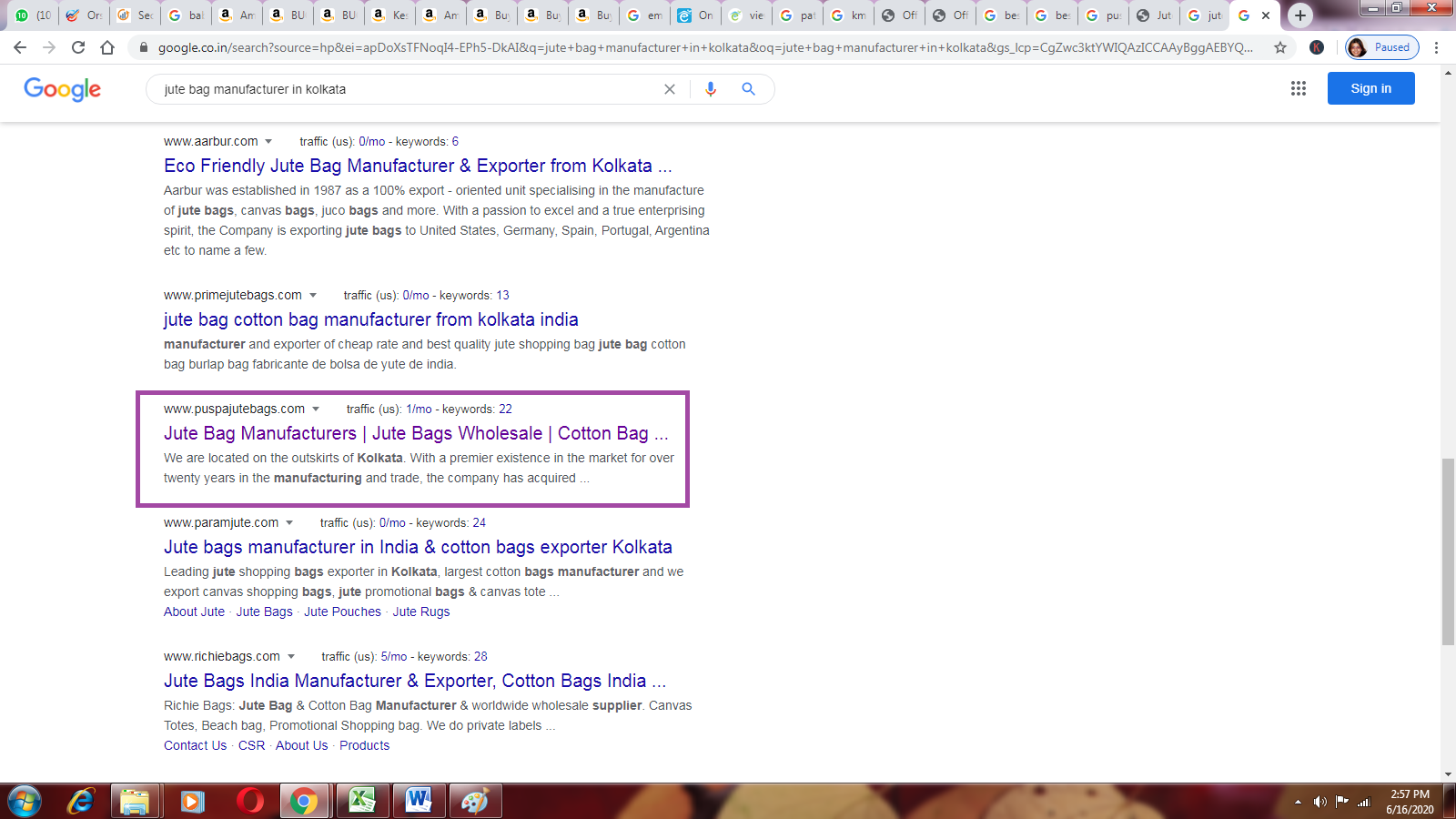Open the Contact Us sitelink
This screenshot has height=819, width=1456.
195,745
